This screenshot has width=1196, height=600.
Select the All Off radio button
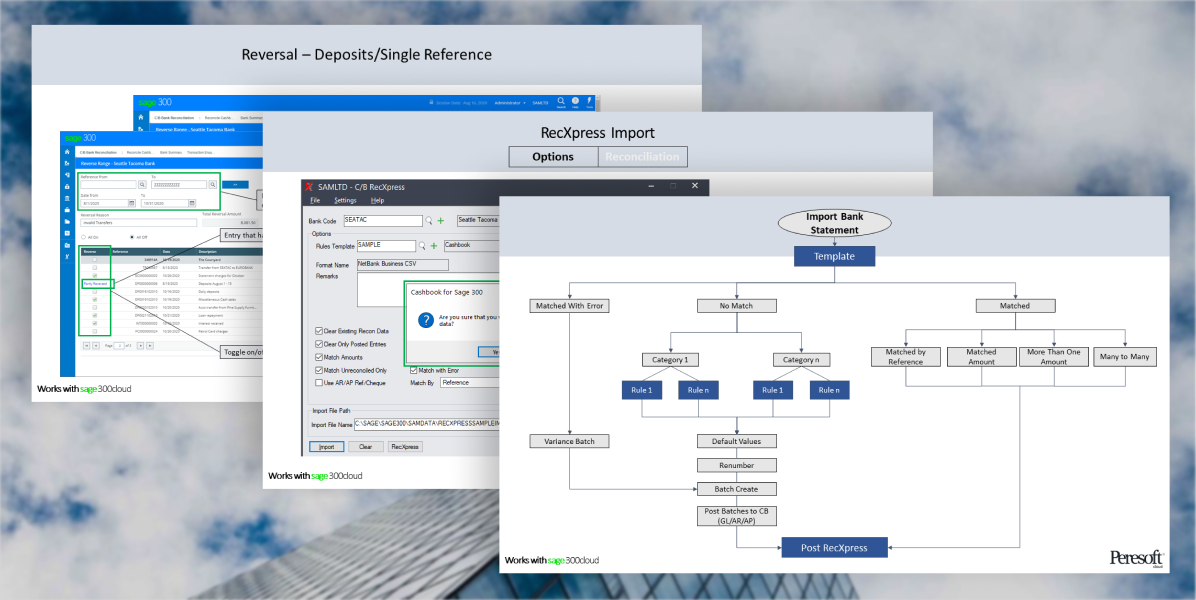click(132, 237)
